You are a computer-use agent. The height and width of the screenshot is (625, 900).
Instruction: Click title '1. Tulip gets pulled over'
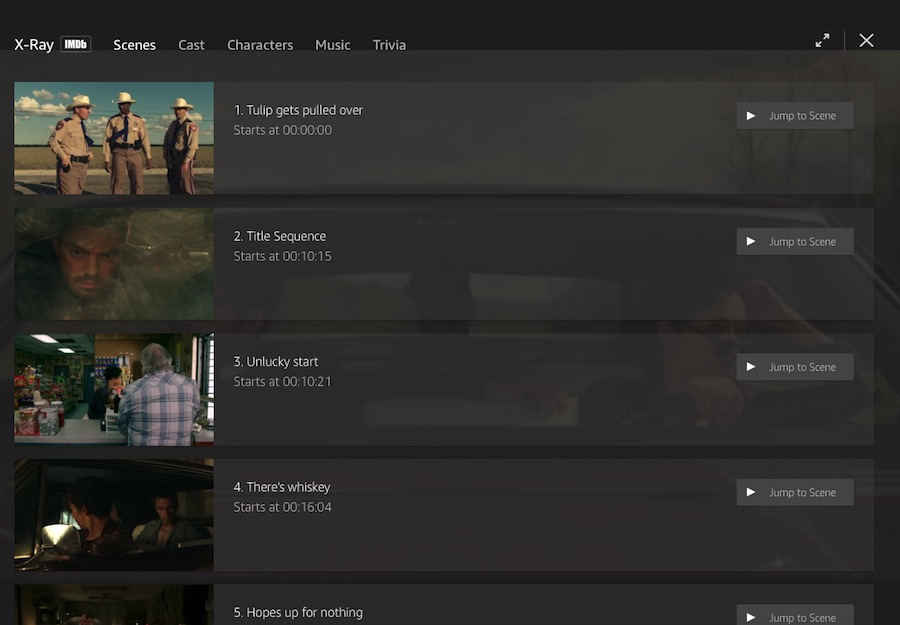298,110
